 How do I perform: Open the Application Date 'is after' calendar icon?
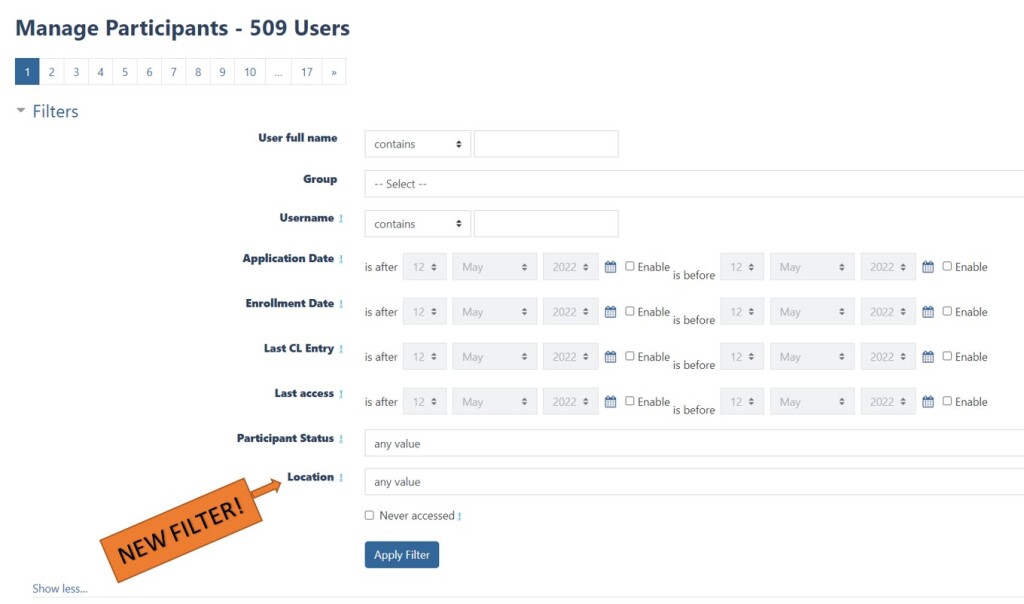click(x=611, y=267)
